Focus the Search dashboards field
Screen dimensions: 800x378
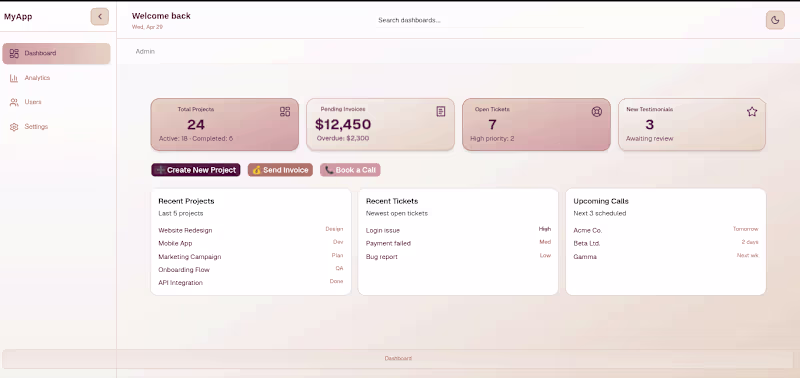point(480,20)
